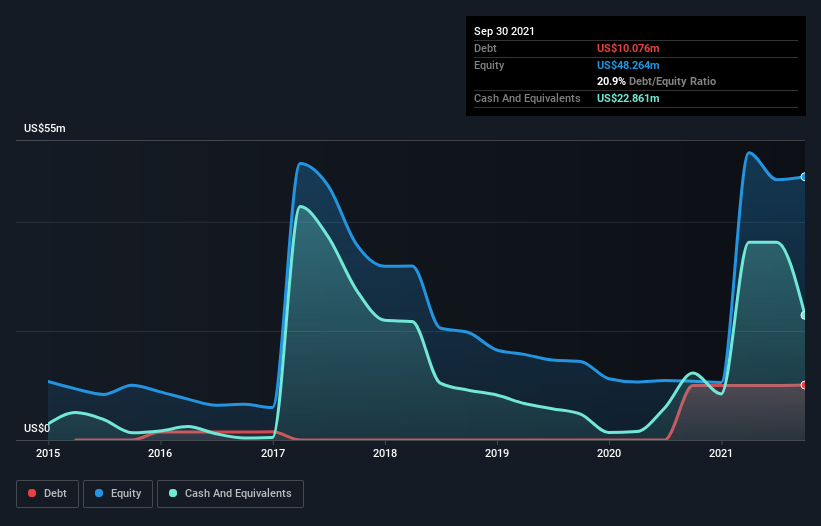Viewport: 821px width, 526px height.
Task: Click the blue Equity legend dot
Action: tap(99, 493)
